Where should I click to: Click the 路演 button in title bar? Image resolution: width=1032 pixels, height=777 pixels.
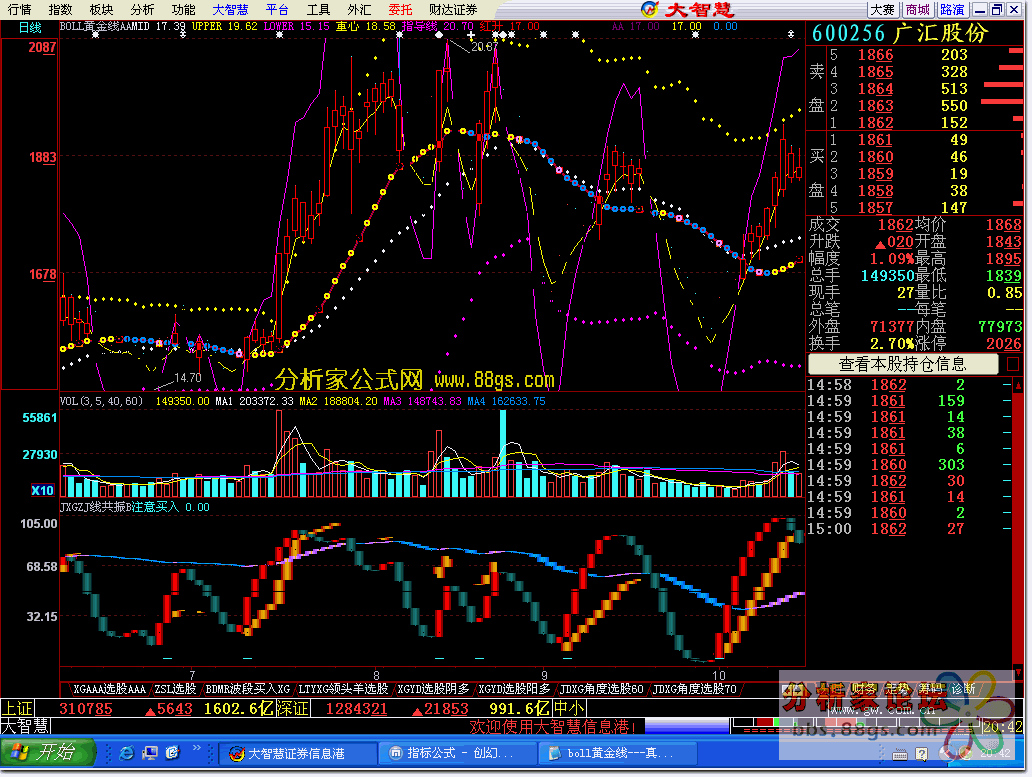click(x=952, y=9)
